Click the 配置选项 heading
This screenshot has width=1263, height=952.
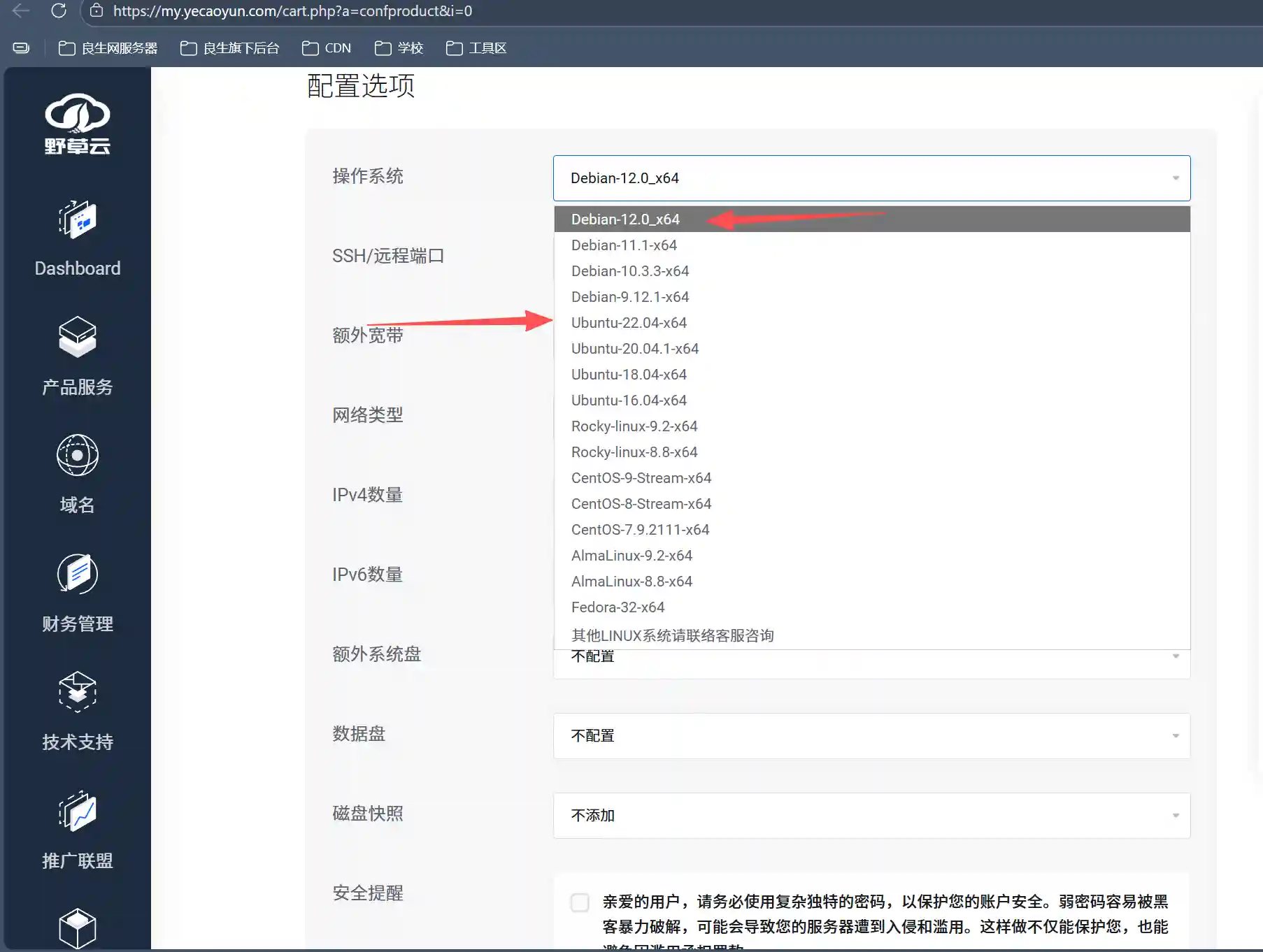[x=361, y=86]
